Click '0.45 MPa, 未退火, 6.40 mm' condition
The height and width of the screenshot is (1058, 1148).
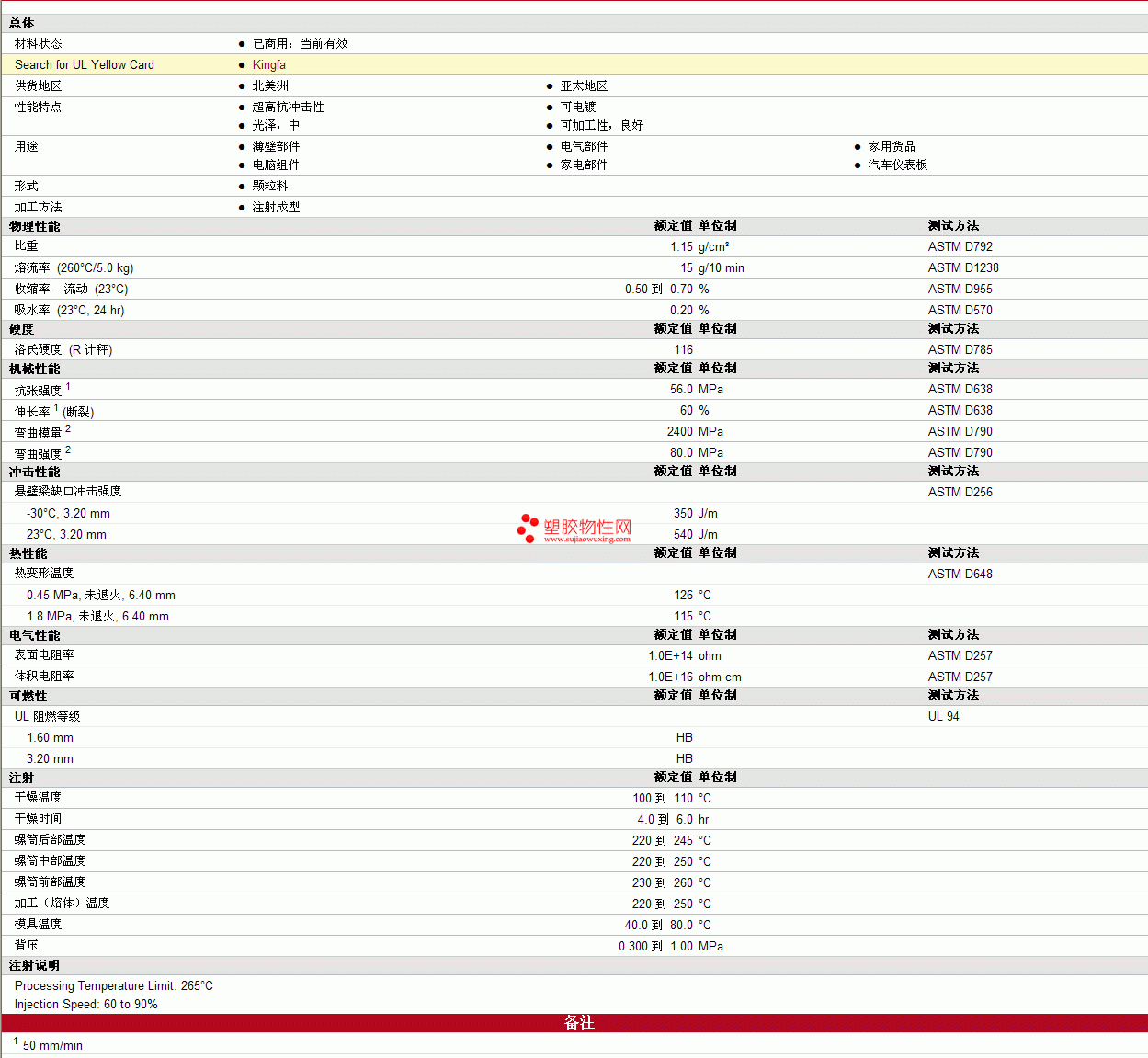101,595
